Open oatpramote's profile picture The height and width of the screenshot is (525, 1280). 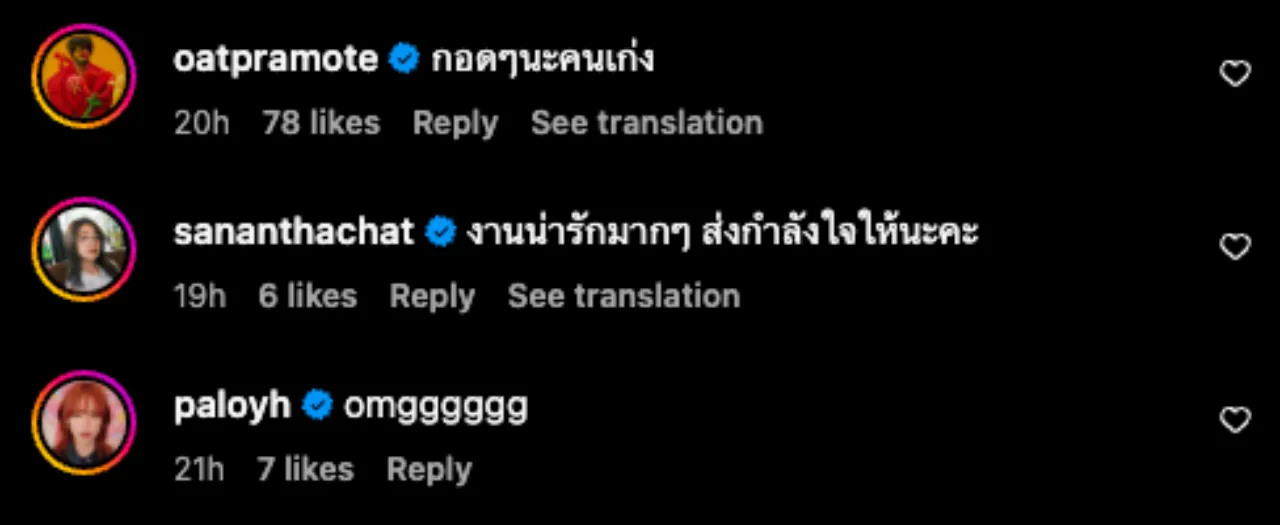click(83, 76)
